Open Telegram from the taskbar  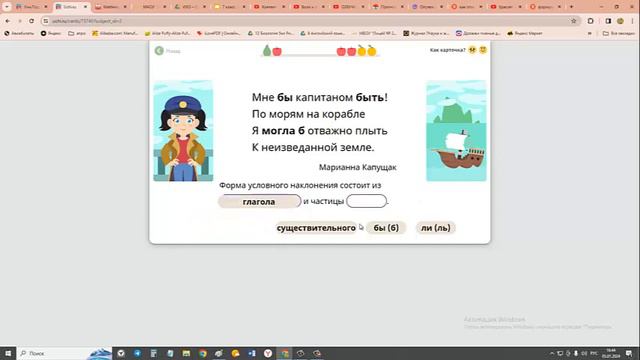[138, 353]
